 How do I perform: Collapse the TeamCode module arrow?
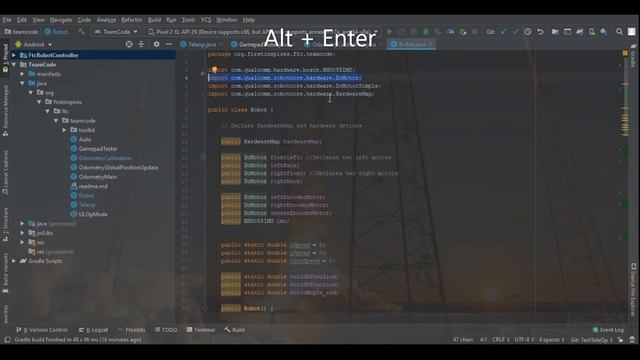pos(14,64)
